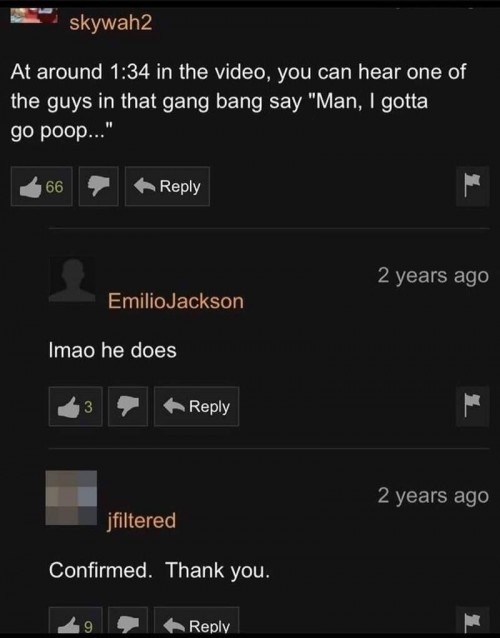Visit EmilioJackson's profile page

[176, 301]
